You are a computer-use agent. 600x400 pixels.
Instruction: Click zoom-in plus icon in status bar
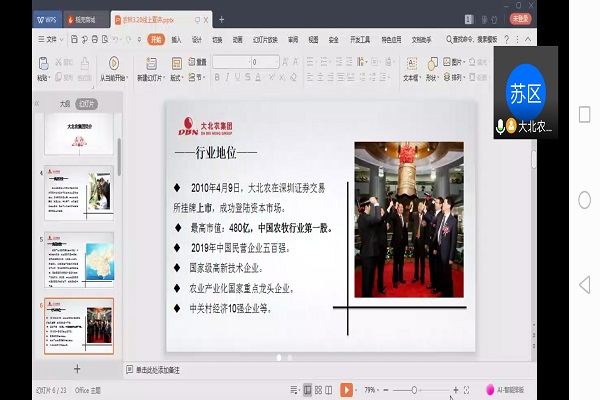456,389
